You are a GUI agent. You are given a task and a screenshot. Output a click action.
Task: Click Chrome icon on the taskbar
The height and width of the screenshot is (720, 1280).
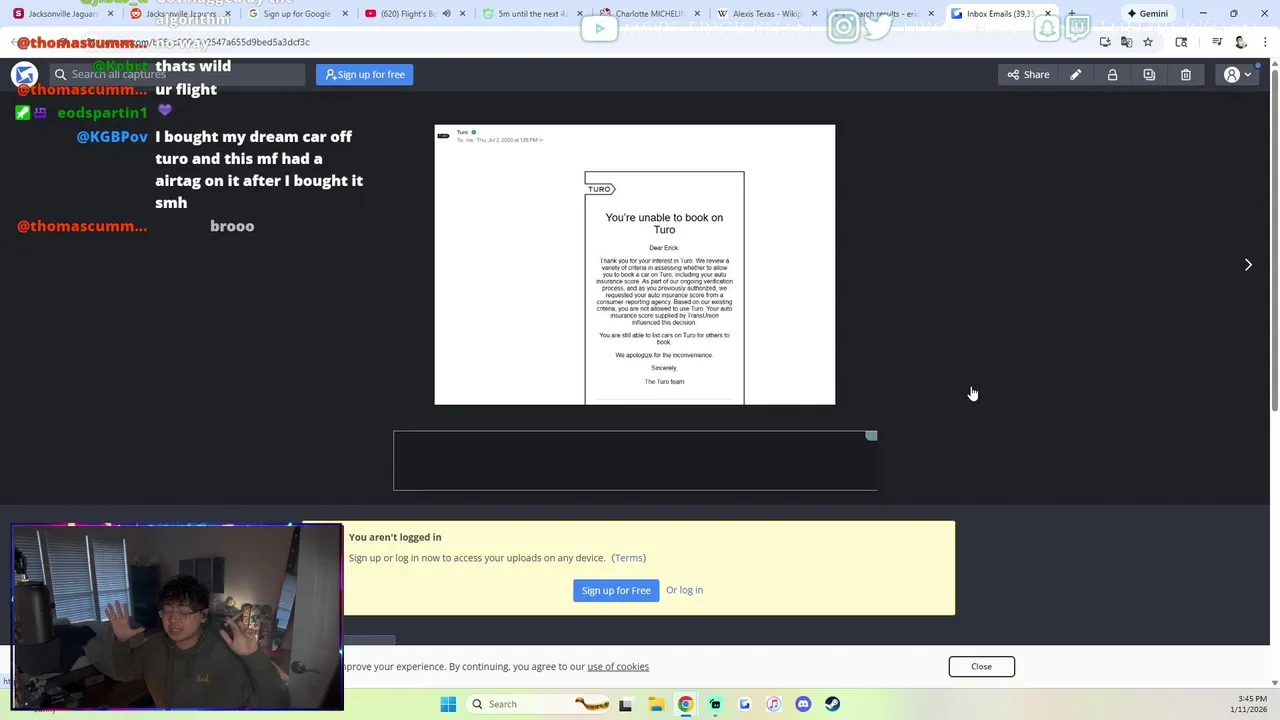685,704
